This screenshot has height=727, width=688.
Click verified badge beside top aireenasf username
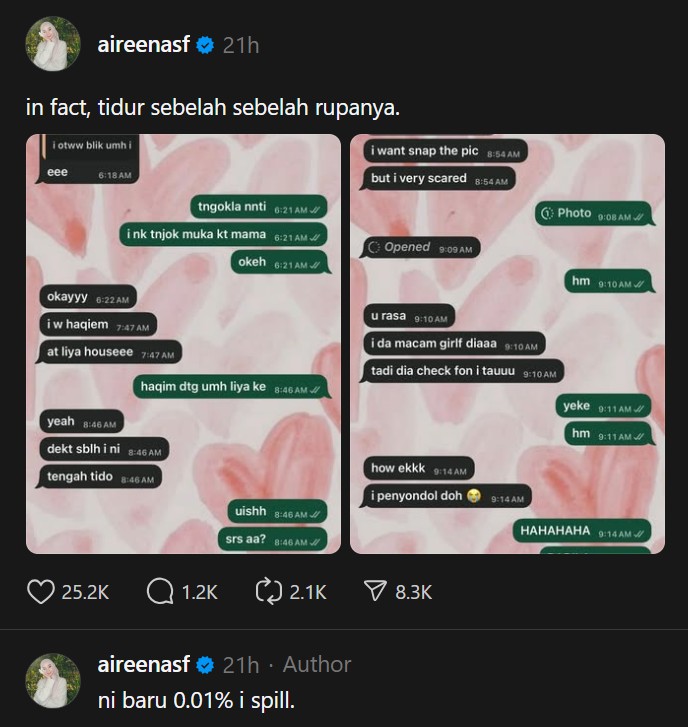click(x=205, y=45)
